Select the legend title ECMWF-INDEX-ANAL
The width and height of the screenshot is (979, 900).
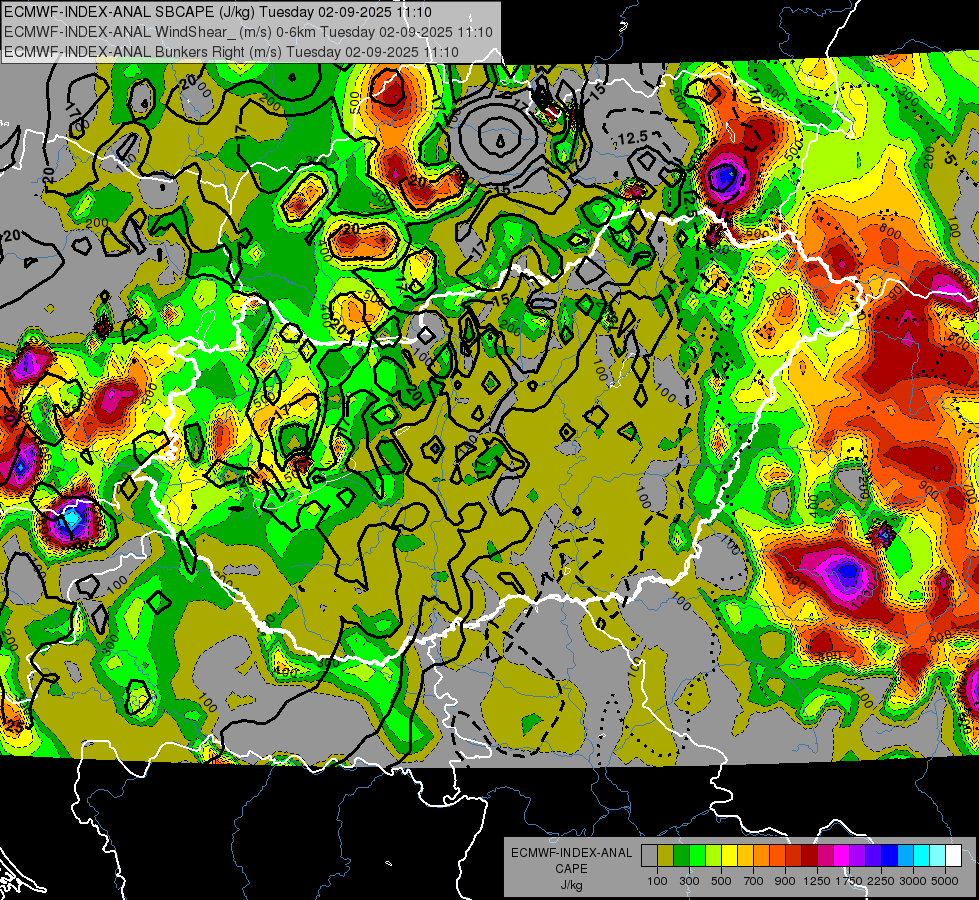[572, 853]
